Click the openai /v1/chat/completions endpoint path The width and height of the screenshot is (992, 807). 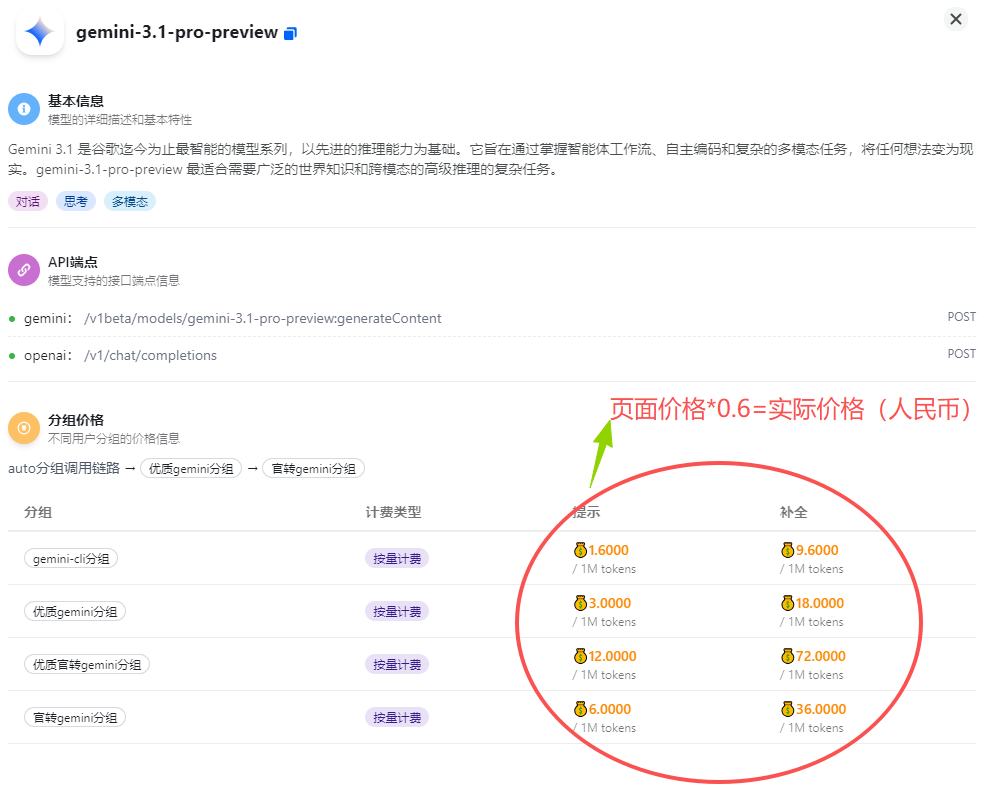click(150, 355)
